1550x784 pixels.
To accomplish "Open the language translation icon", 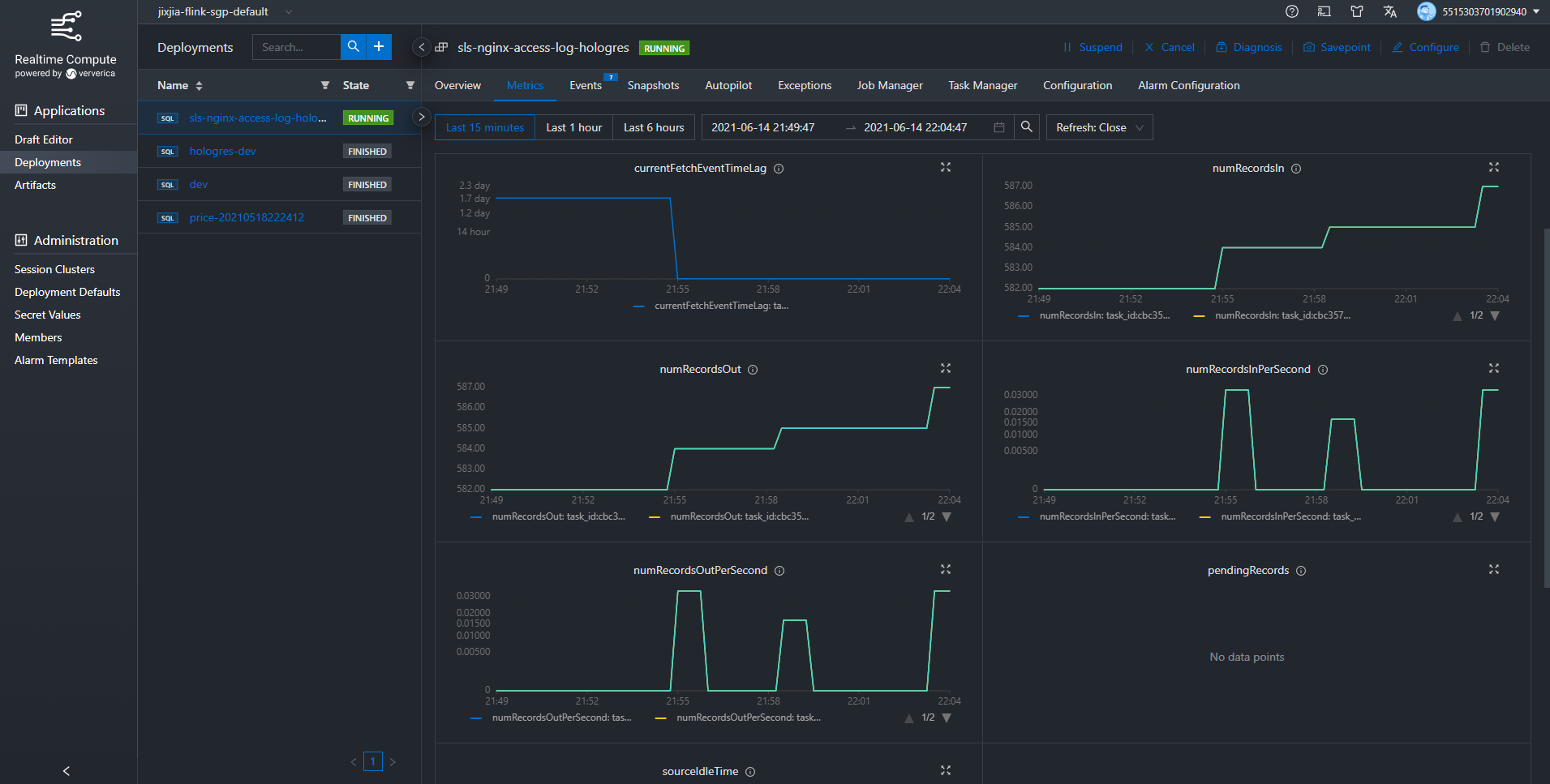I will [1390, 11].
